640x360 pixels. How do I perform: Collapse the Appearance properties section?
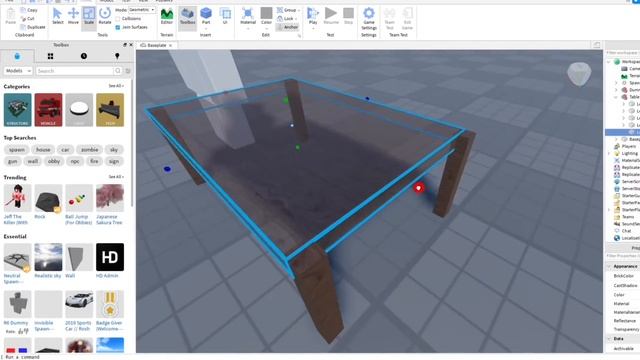tap(609, 266)
